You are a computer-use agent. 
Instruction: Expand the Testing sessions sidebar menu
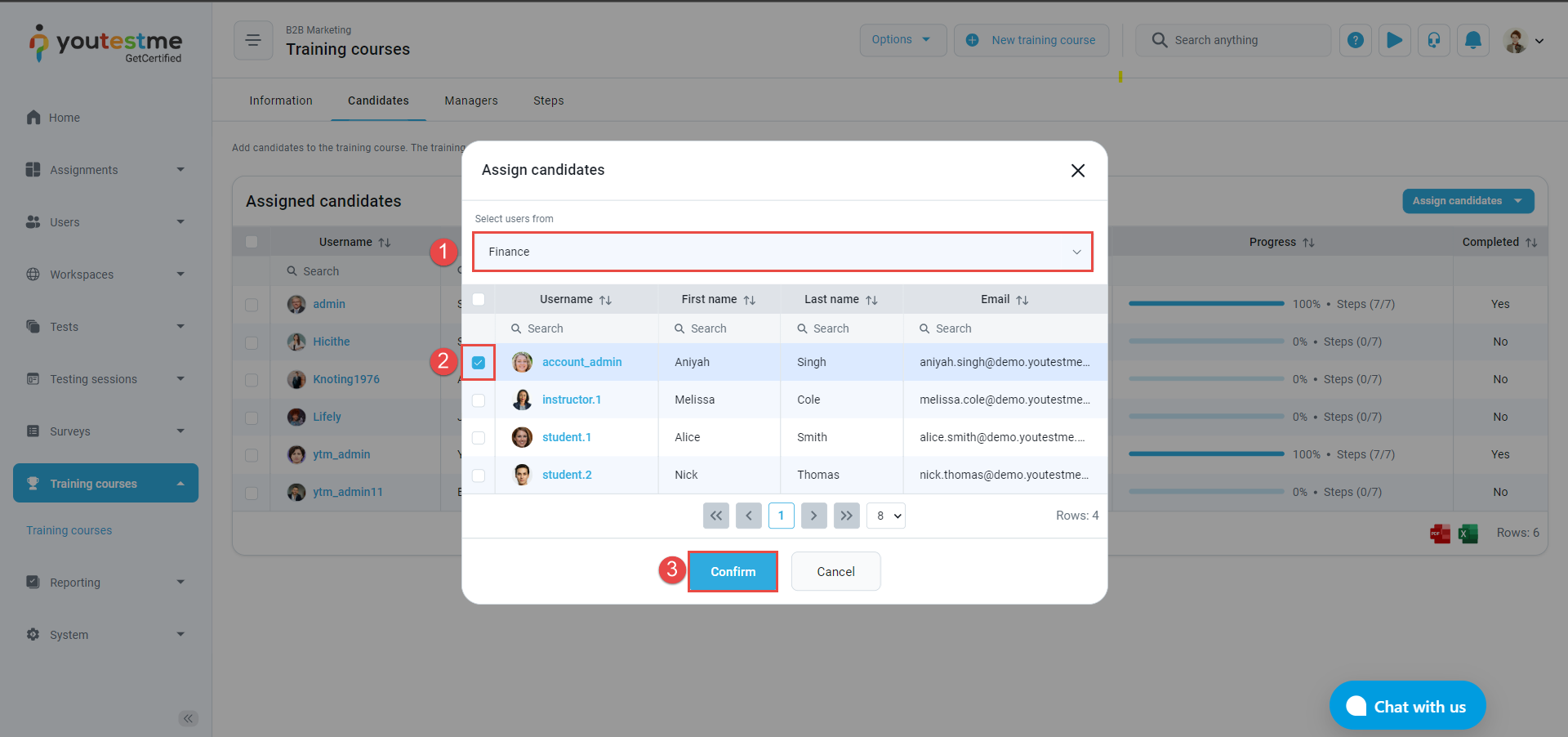tap(105, 379)
